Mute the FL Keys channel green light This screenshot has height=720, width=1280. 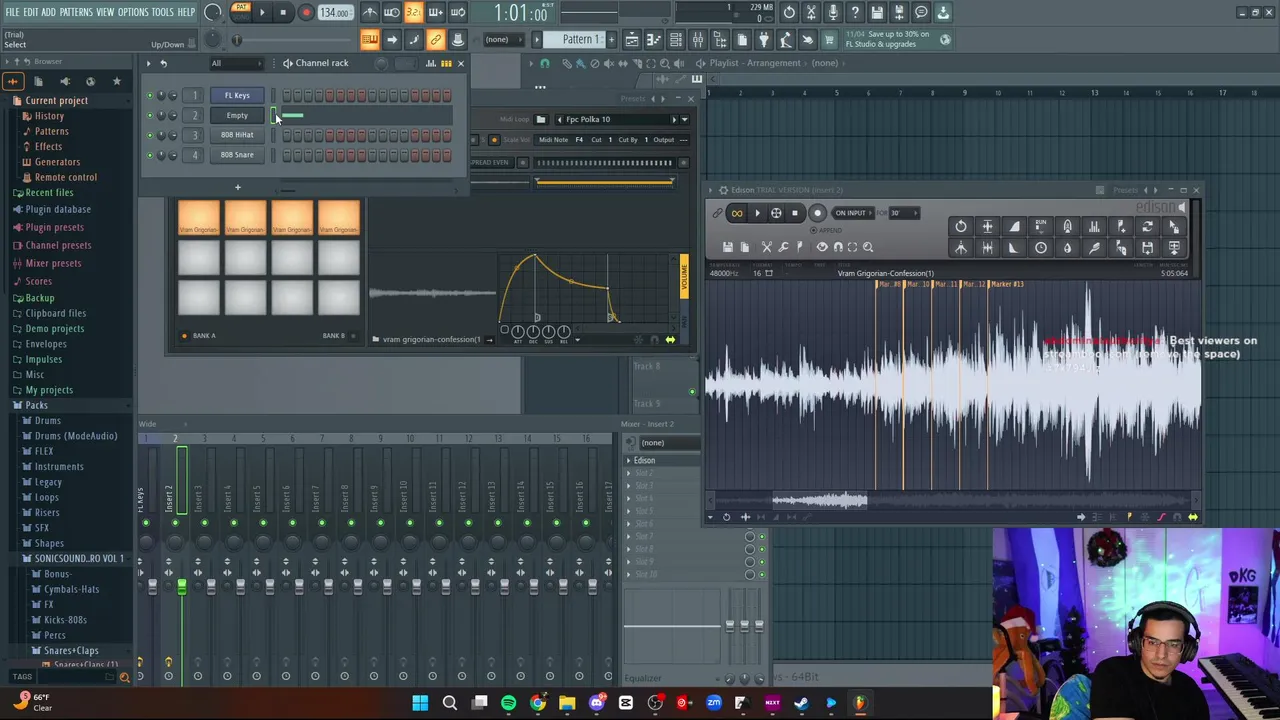point(150,96)
